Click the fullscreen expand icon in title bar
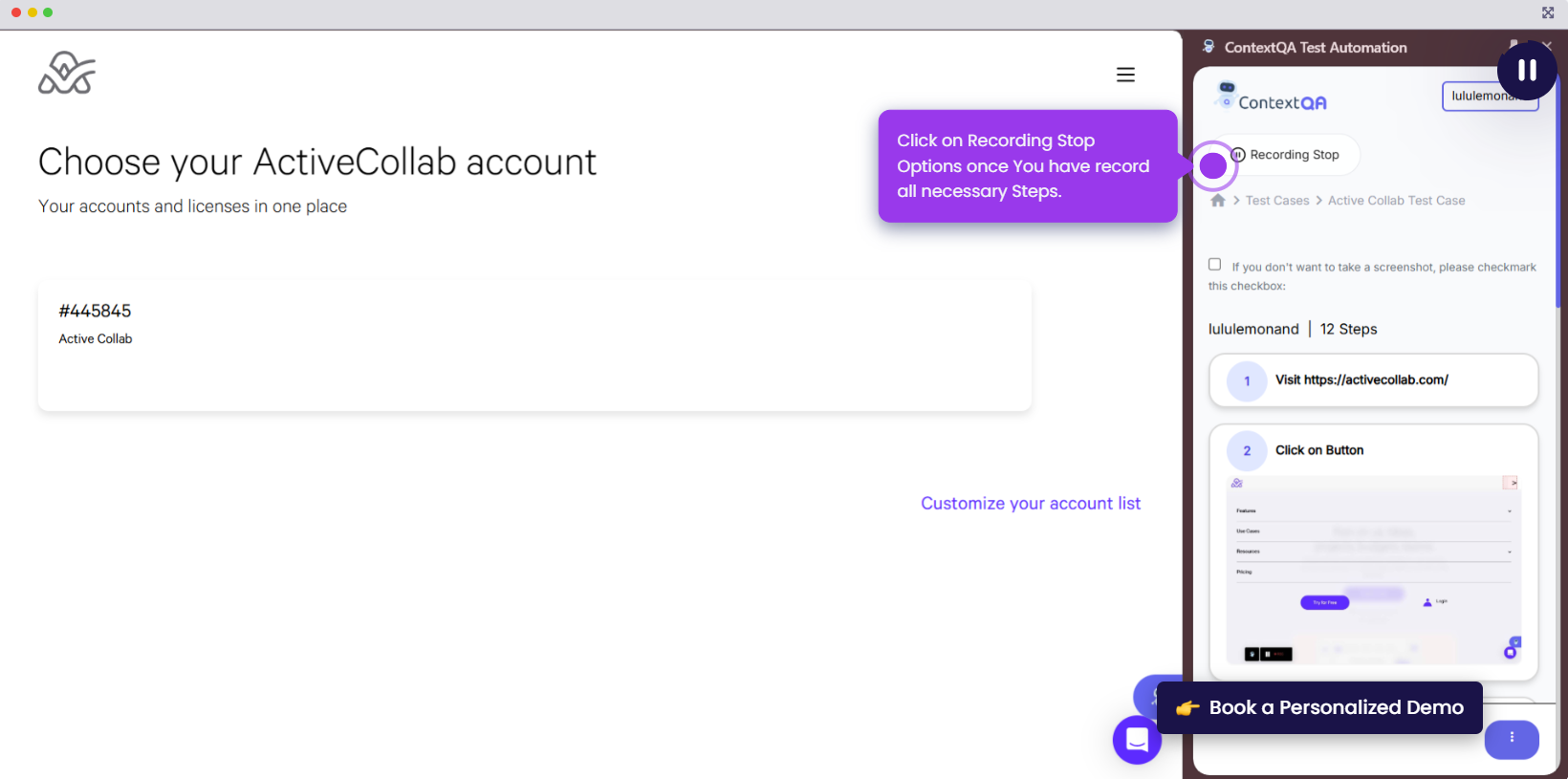This screenshot has height=779, width=1568. coord(1548,12)
